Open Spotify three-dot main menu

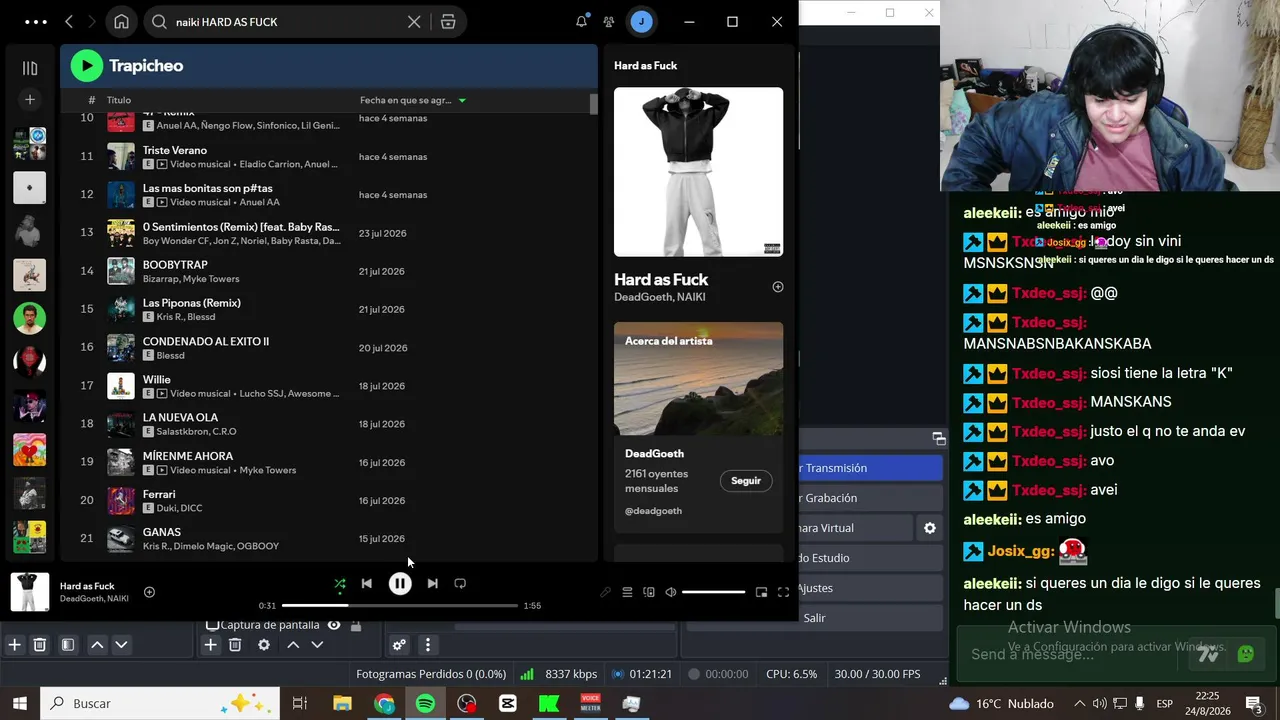[35, 22]
